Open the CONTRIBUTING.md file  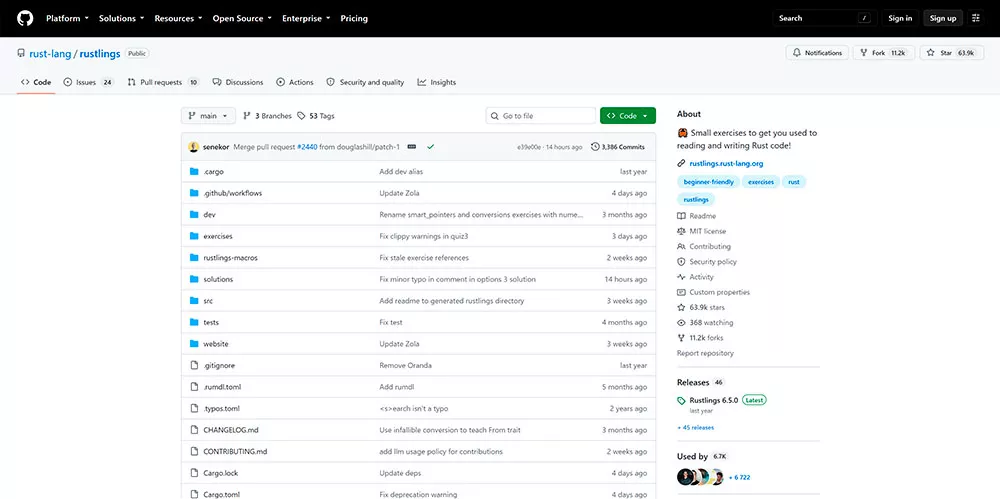(235, 452)
